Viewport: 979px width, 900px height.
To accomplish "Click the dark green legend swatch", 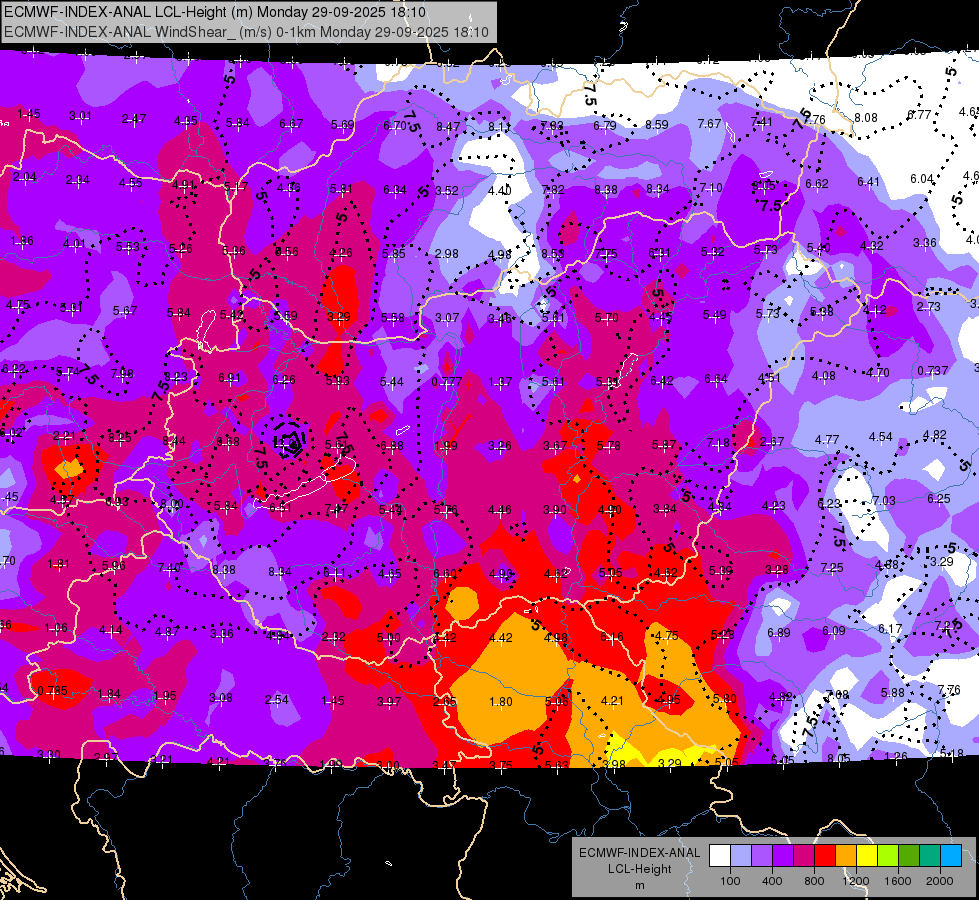I will point(908,856).
